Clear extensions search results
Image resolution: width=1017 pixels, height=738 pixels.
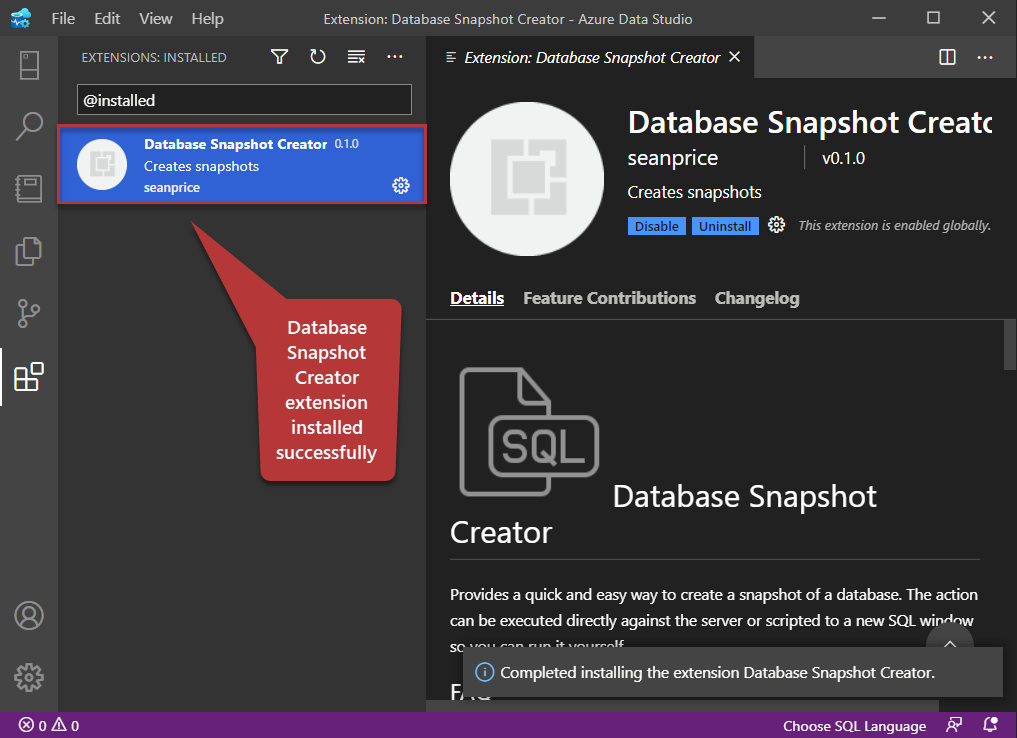tap(356, 57)
